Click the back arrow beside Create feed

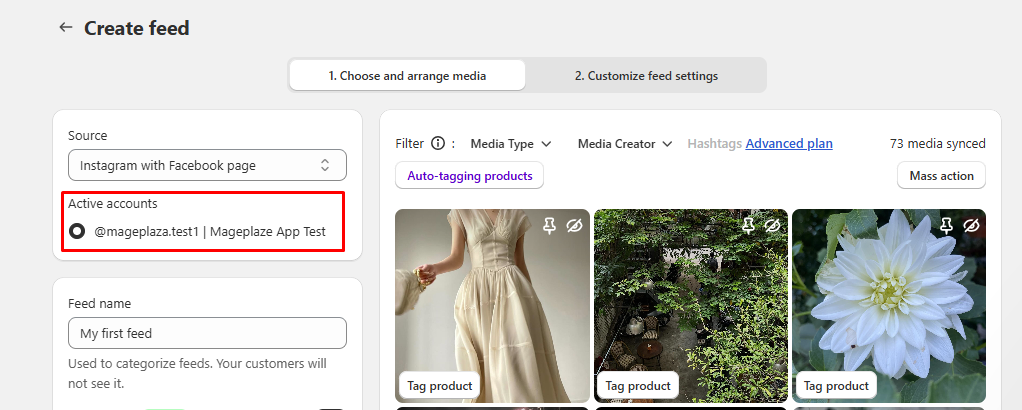pyautogui.click(x=66, y=28)
